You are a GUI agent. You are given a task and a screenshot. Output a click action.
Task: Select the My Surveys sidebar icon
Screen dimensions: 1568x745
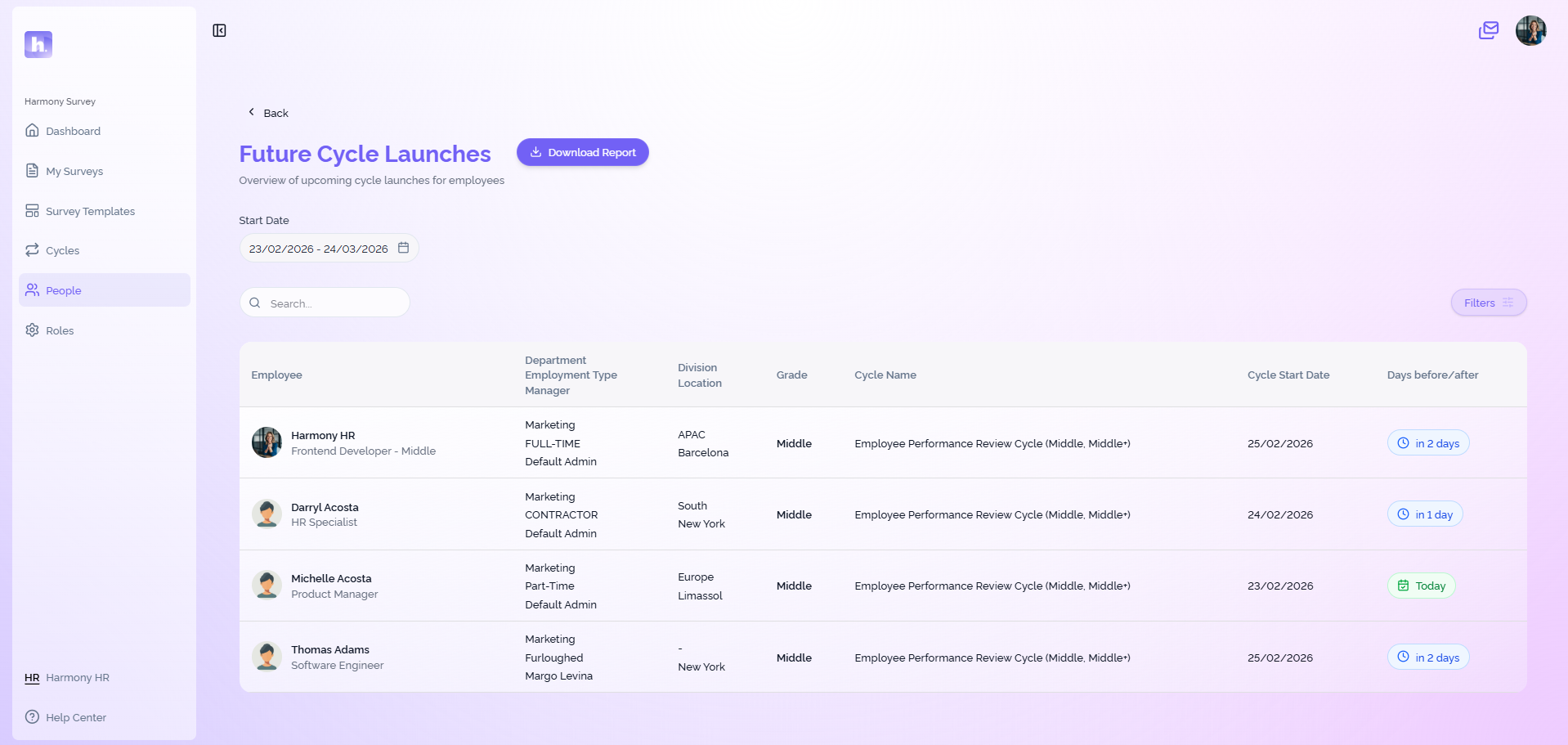click(31, 170)
